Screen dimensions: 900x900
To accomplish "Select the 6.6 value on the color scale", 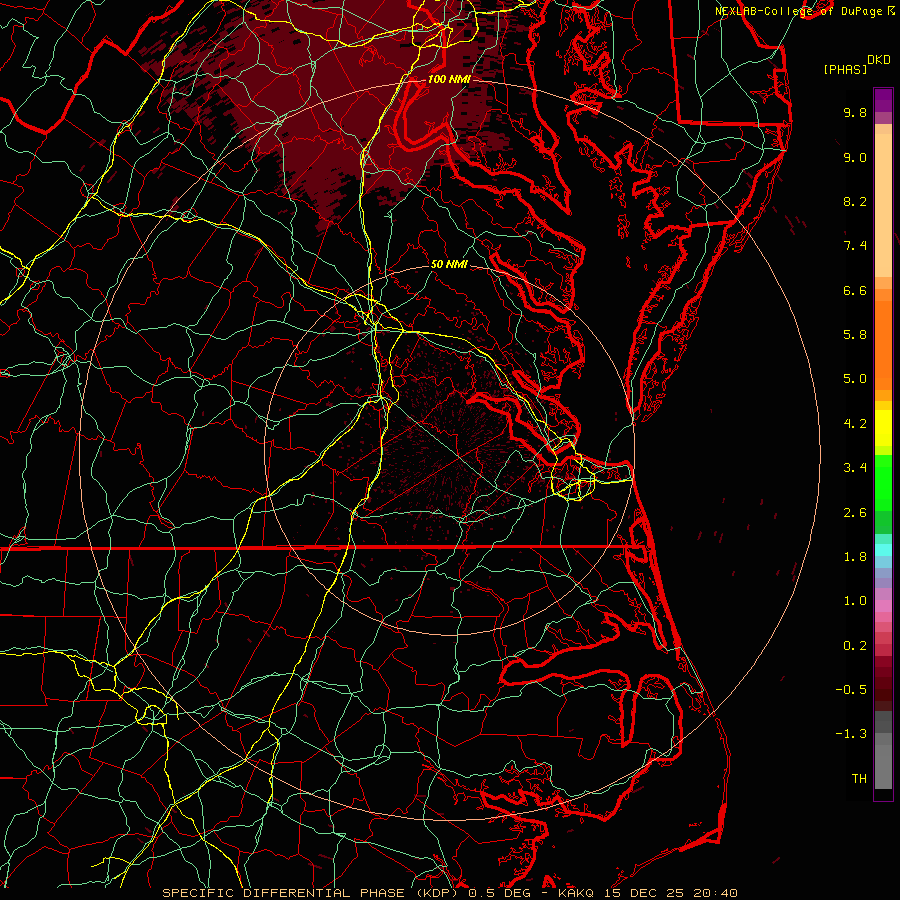I will pos(855,290).
